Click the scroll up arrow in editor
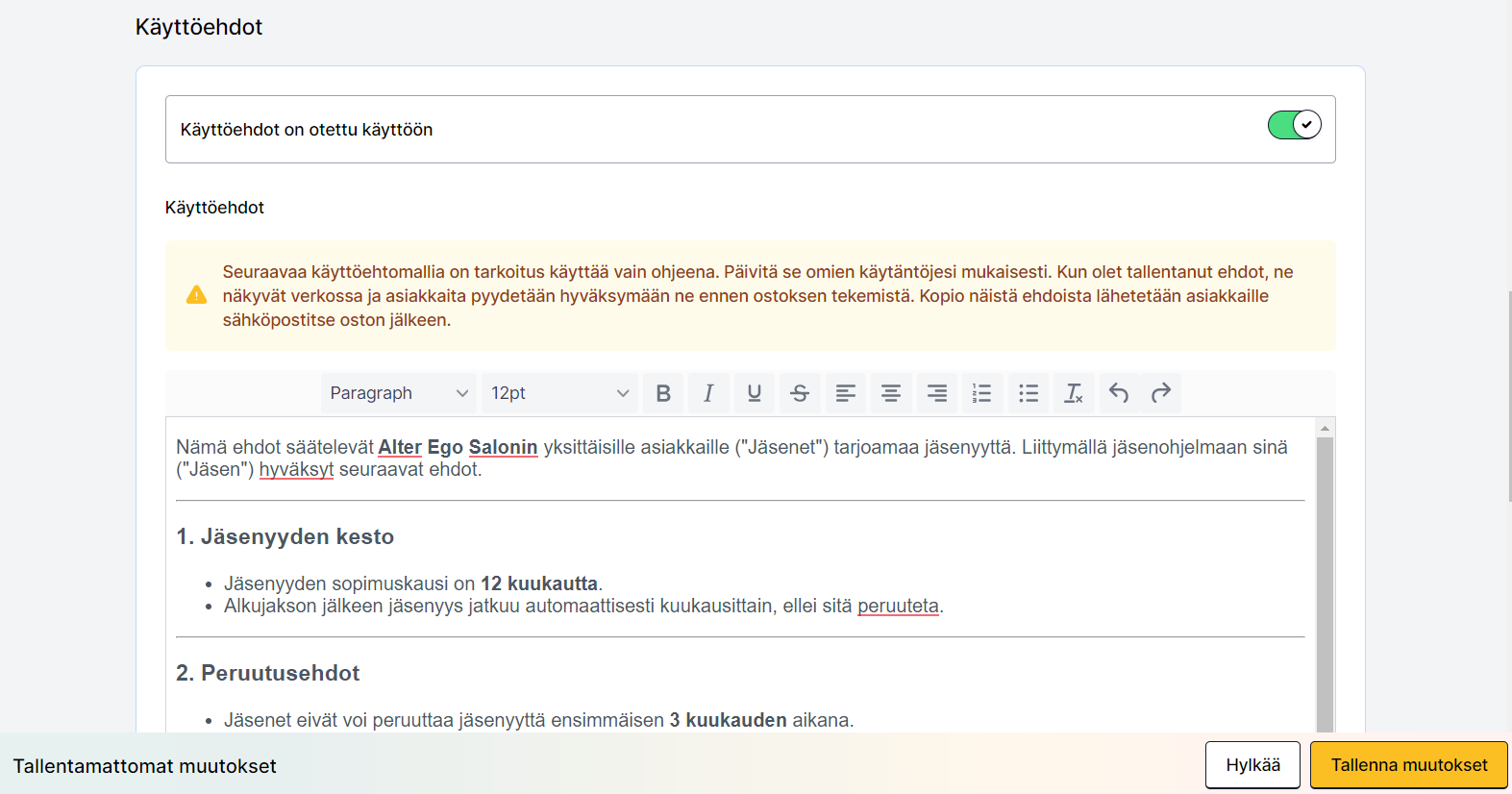1512x794 pixels. coord(1325,428)
